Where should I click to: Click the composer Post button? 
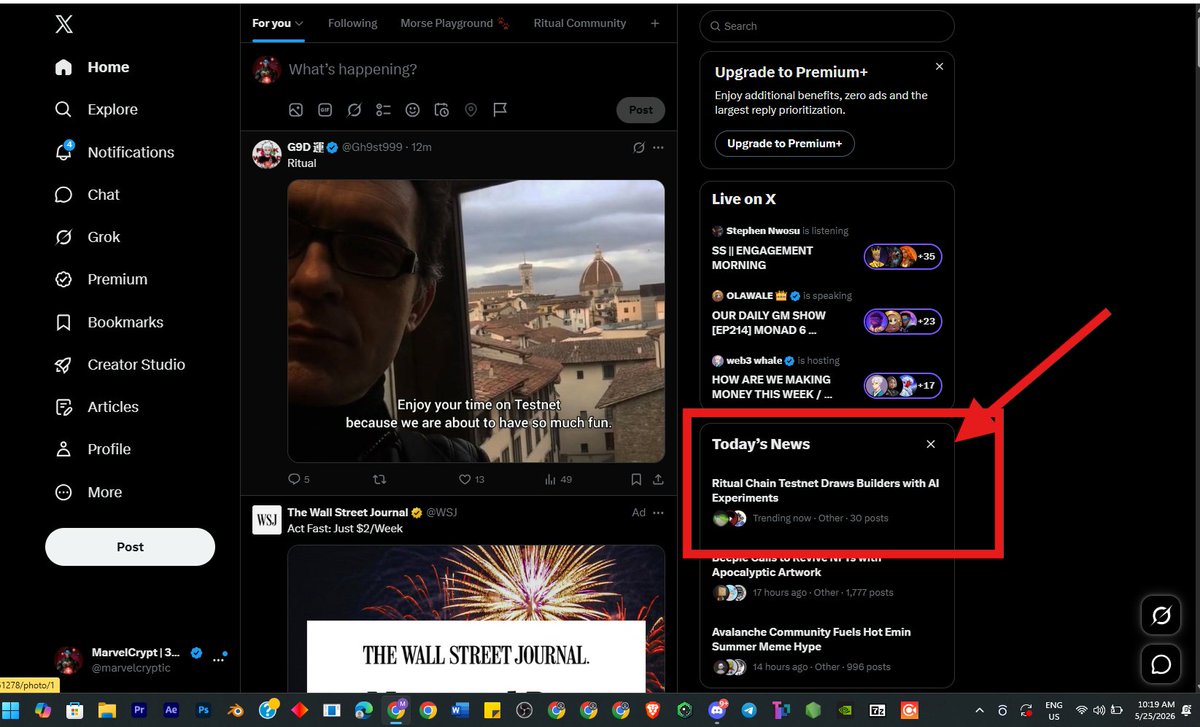click(x=641, y=110)
